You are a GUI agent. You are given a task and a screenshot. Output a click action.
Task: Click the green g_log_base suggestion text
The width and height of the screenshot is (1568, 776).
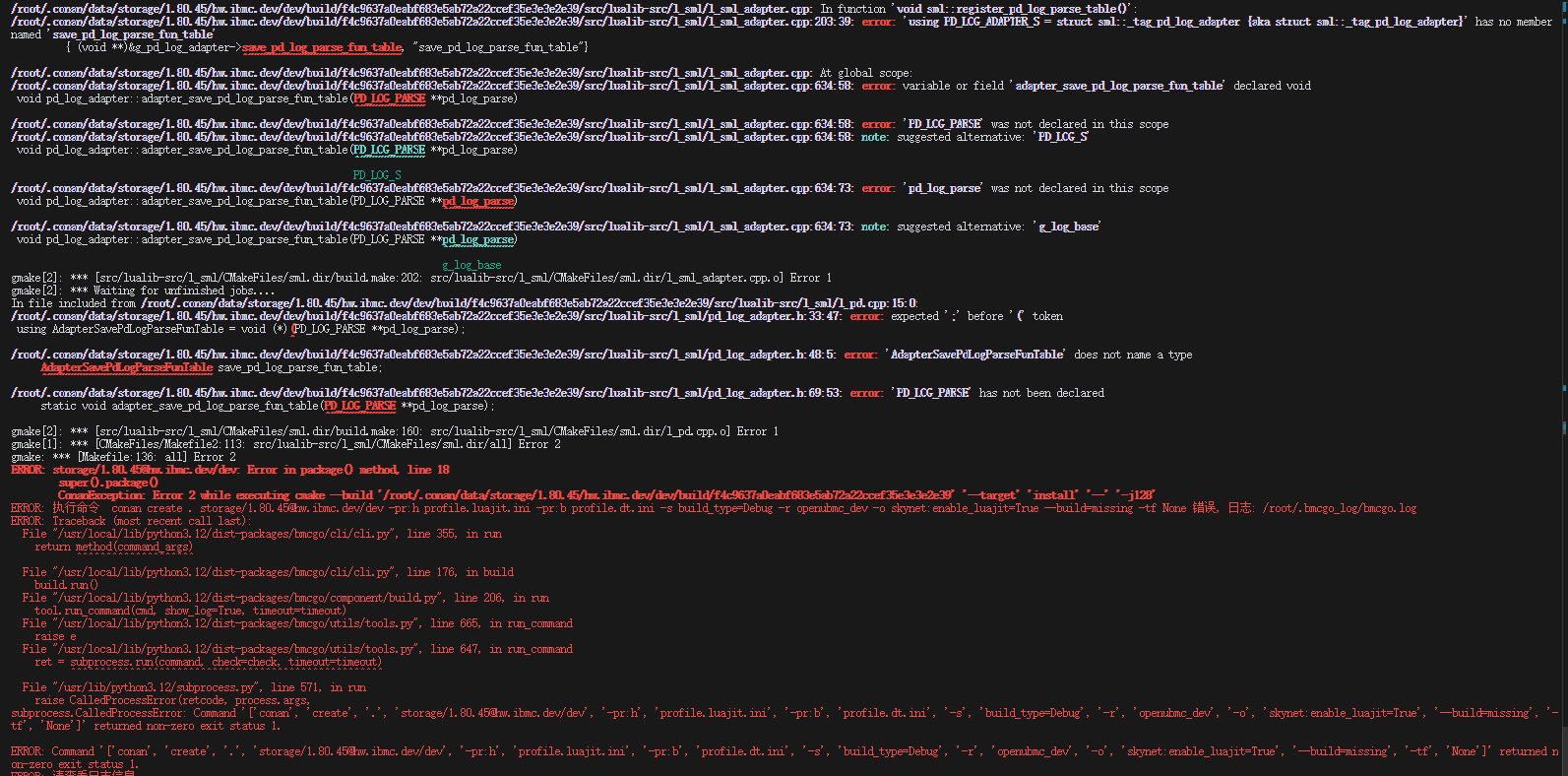coord(471,265)
